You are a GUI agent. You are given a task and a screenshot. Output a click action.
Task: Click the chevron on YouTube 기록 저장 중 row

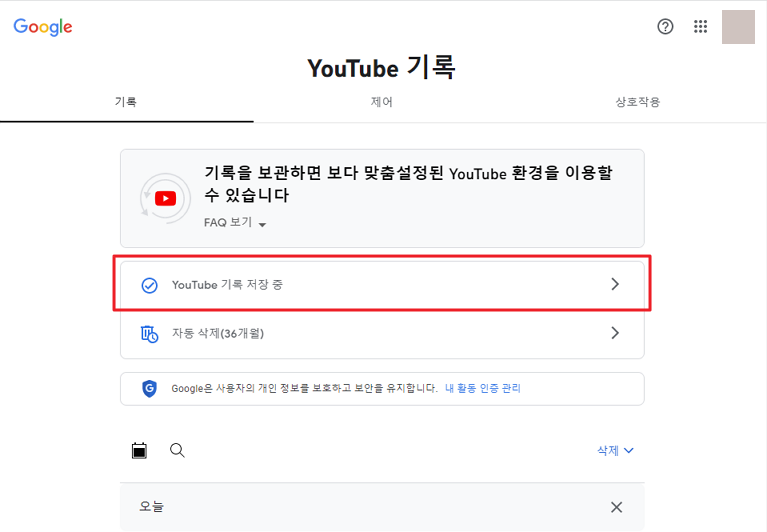coord(615,284)
